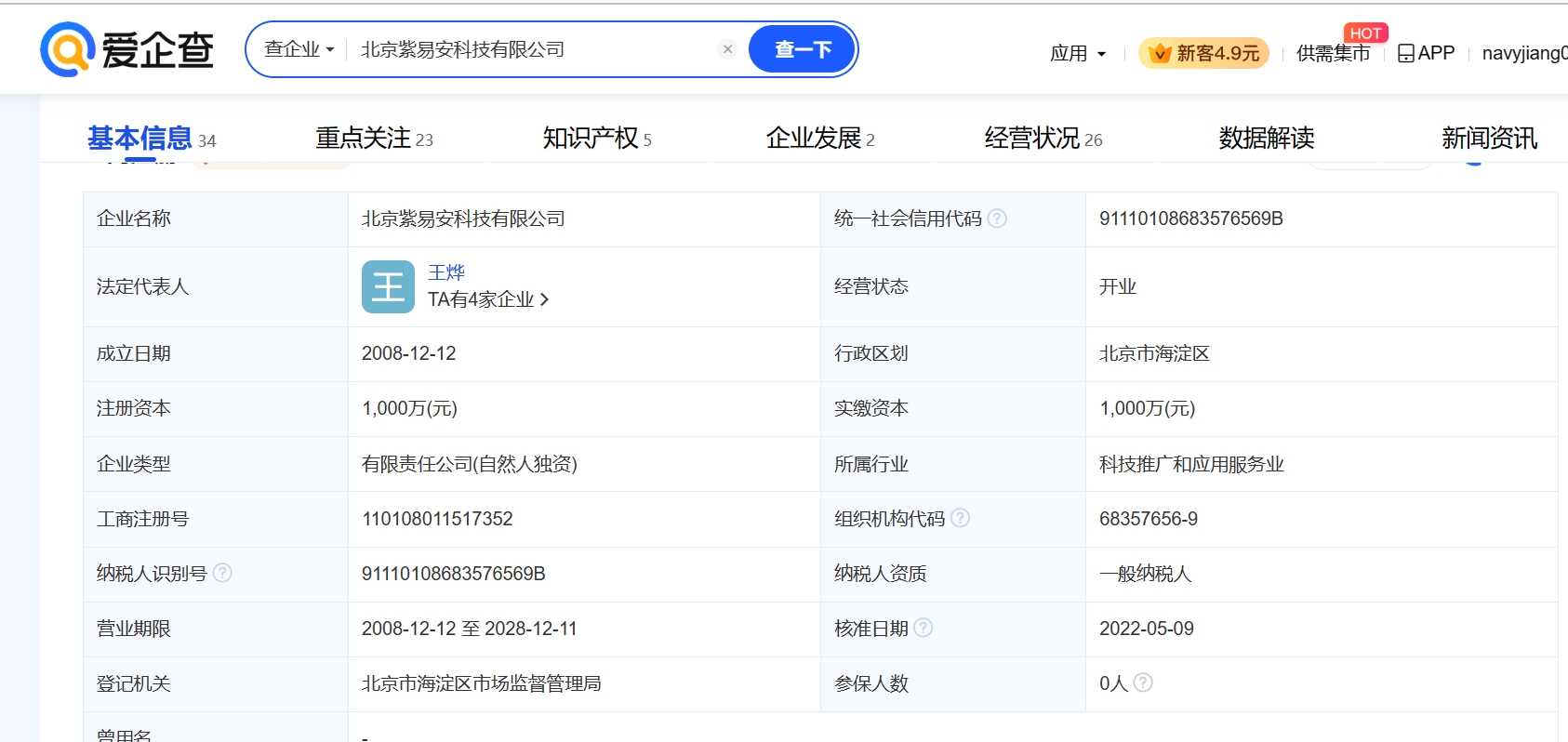Viewport: 1568px width, 742px height.
Task: Select the business term 2008-12-12 至 2028-12-11
Action: tap(470, 629)
